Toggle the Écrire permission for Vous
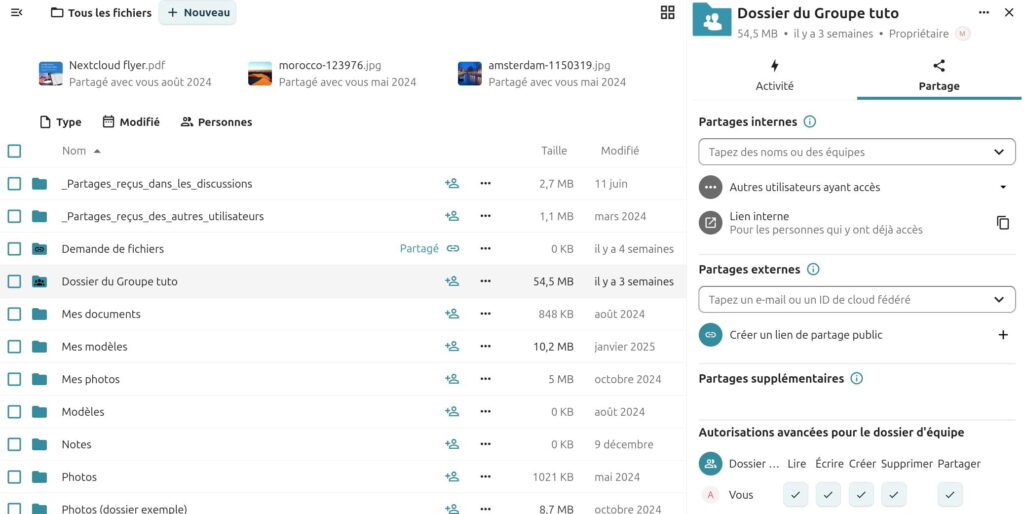 [827, 495]
